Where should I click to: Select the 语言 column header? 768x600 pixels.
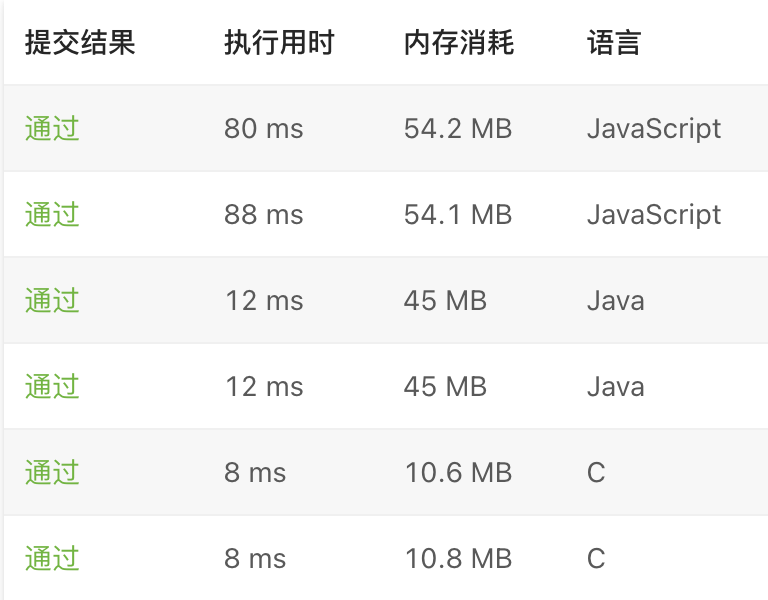pyautogui.click(x=614, y=43)
